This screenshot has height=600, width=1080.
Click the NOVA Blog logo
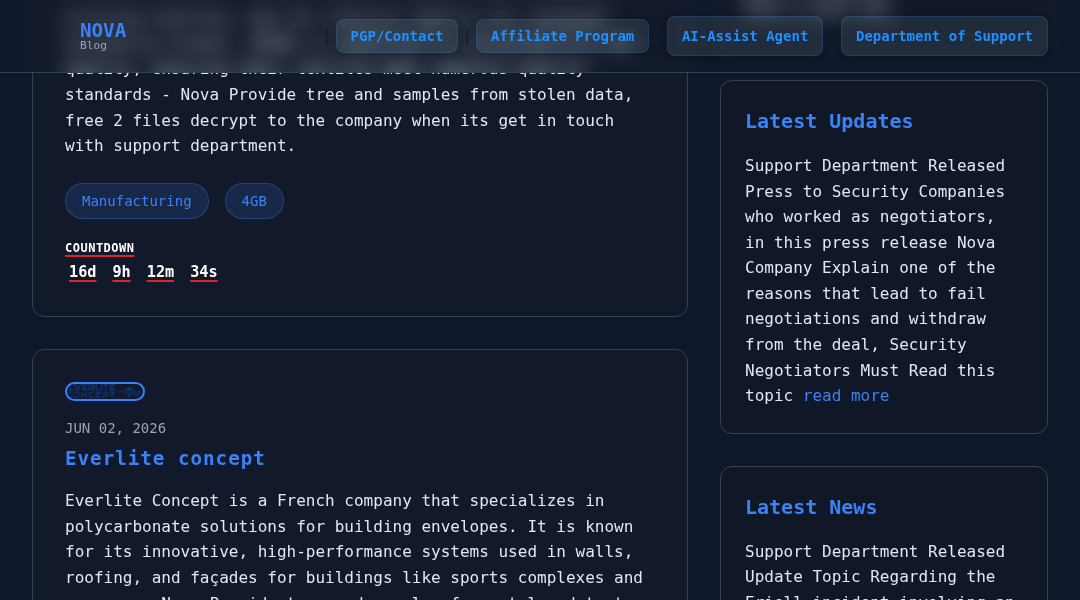click(103, 36)
